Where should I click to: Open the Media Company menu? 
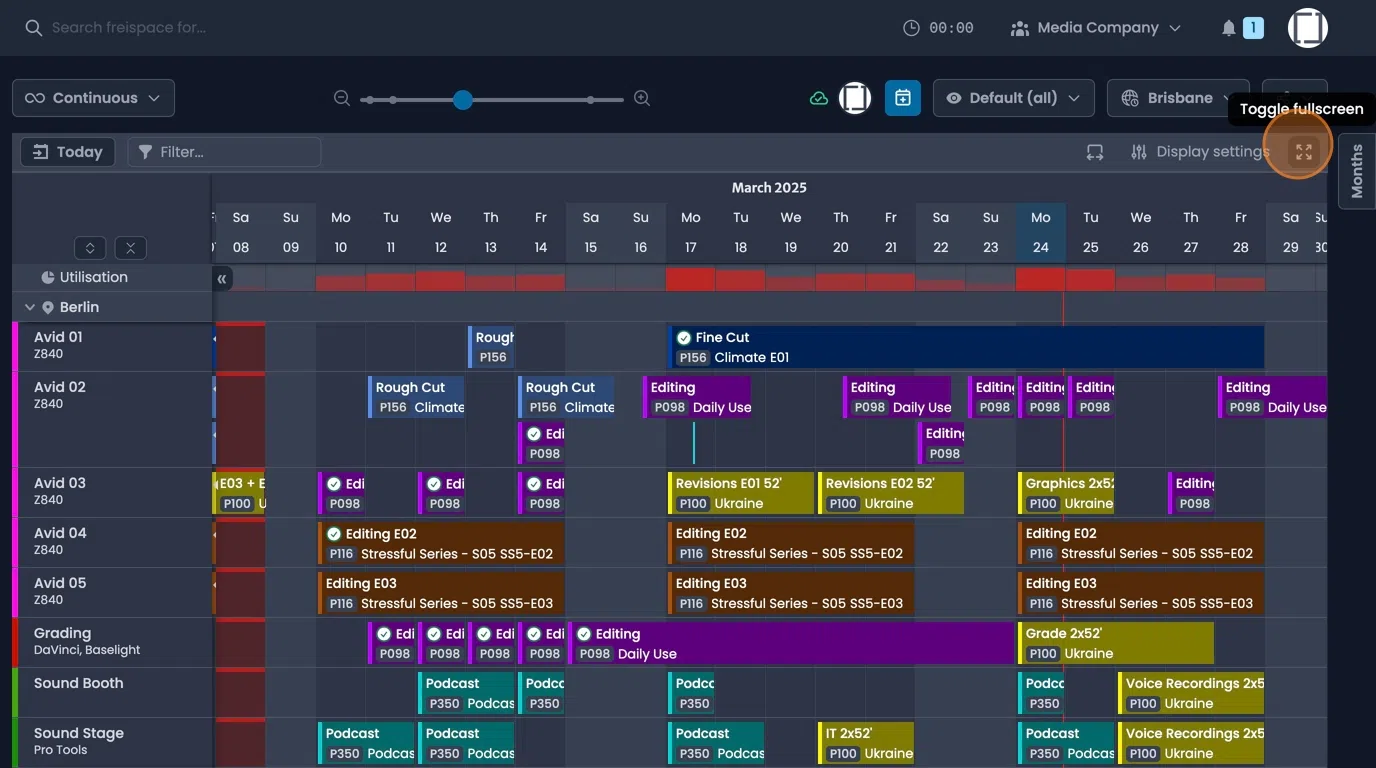[1095, 27]
